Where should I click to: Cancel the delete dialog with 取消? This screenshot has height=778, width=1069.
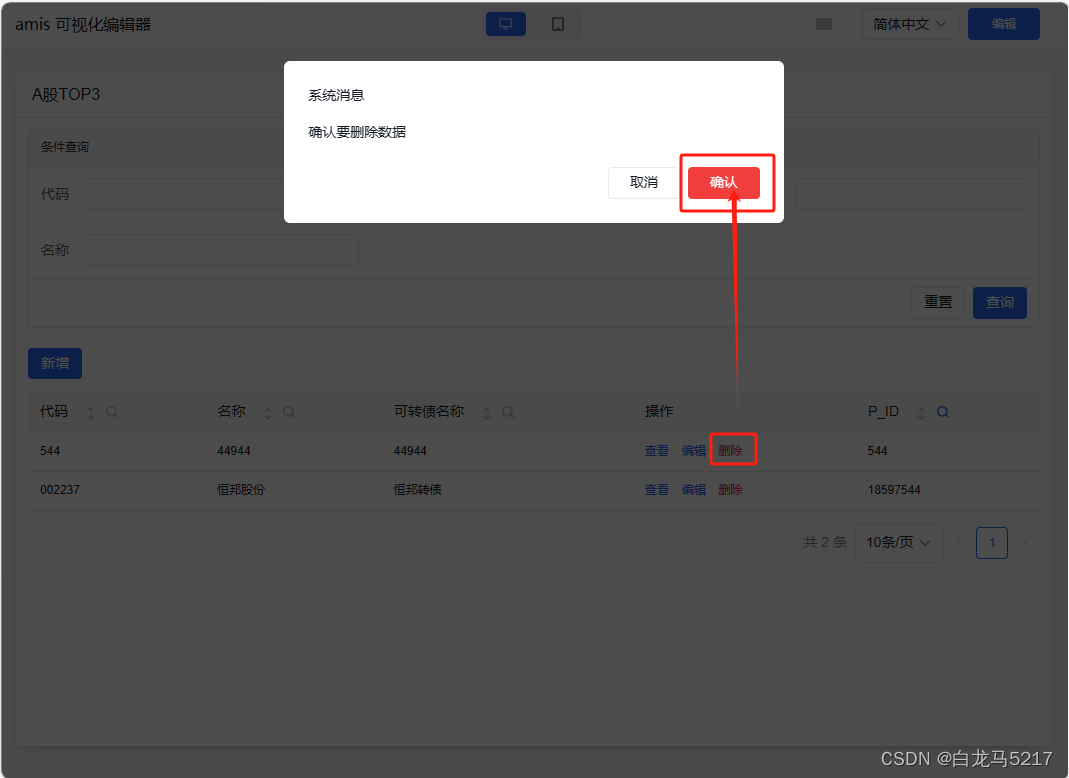pos(643,183)
